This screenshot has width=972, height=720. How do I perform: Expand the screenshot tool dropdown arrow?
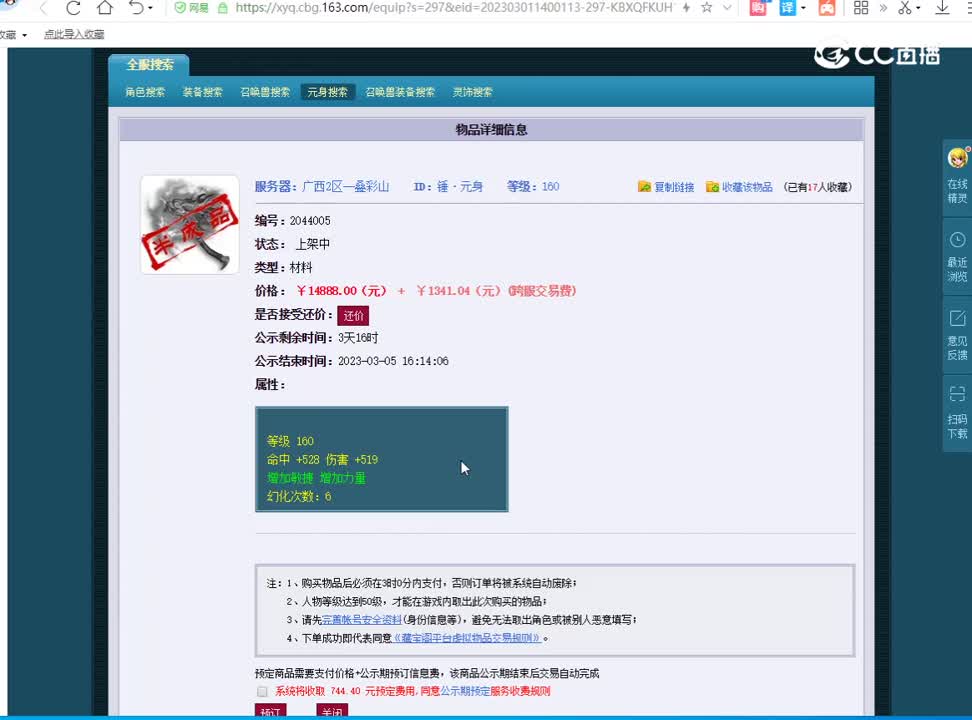[918, 9]
